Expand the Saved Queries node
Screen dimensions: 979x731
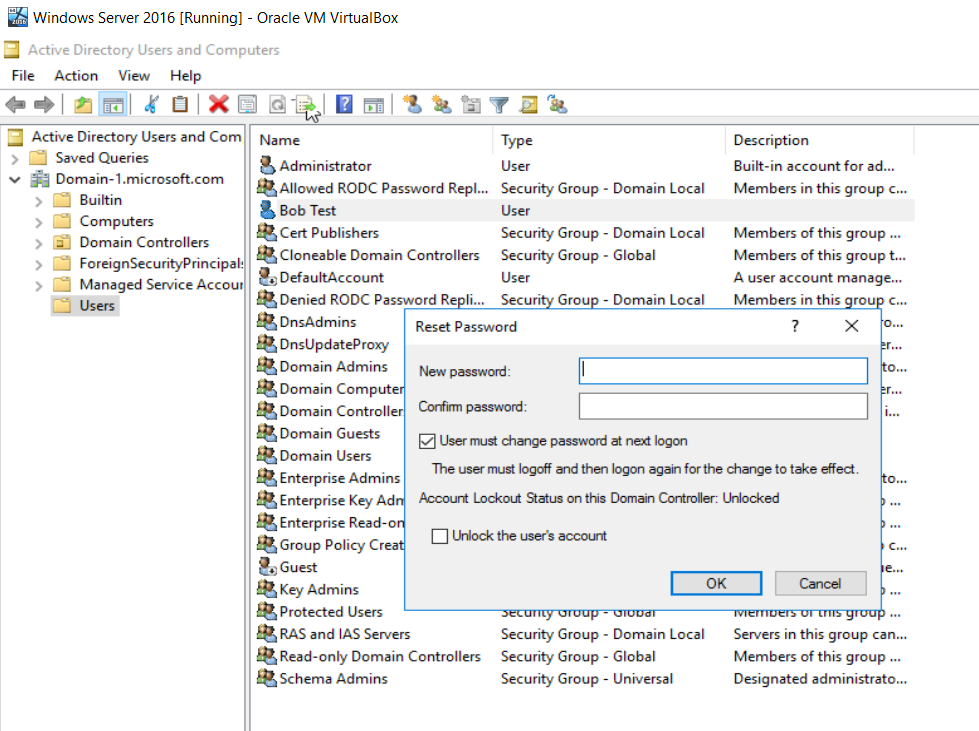pyautogui.click(x=15, y=159)
